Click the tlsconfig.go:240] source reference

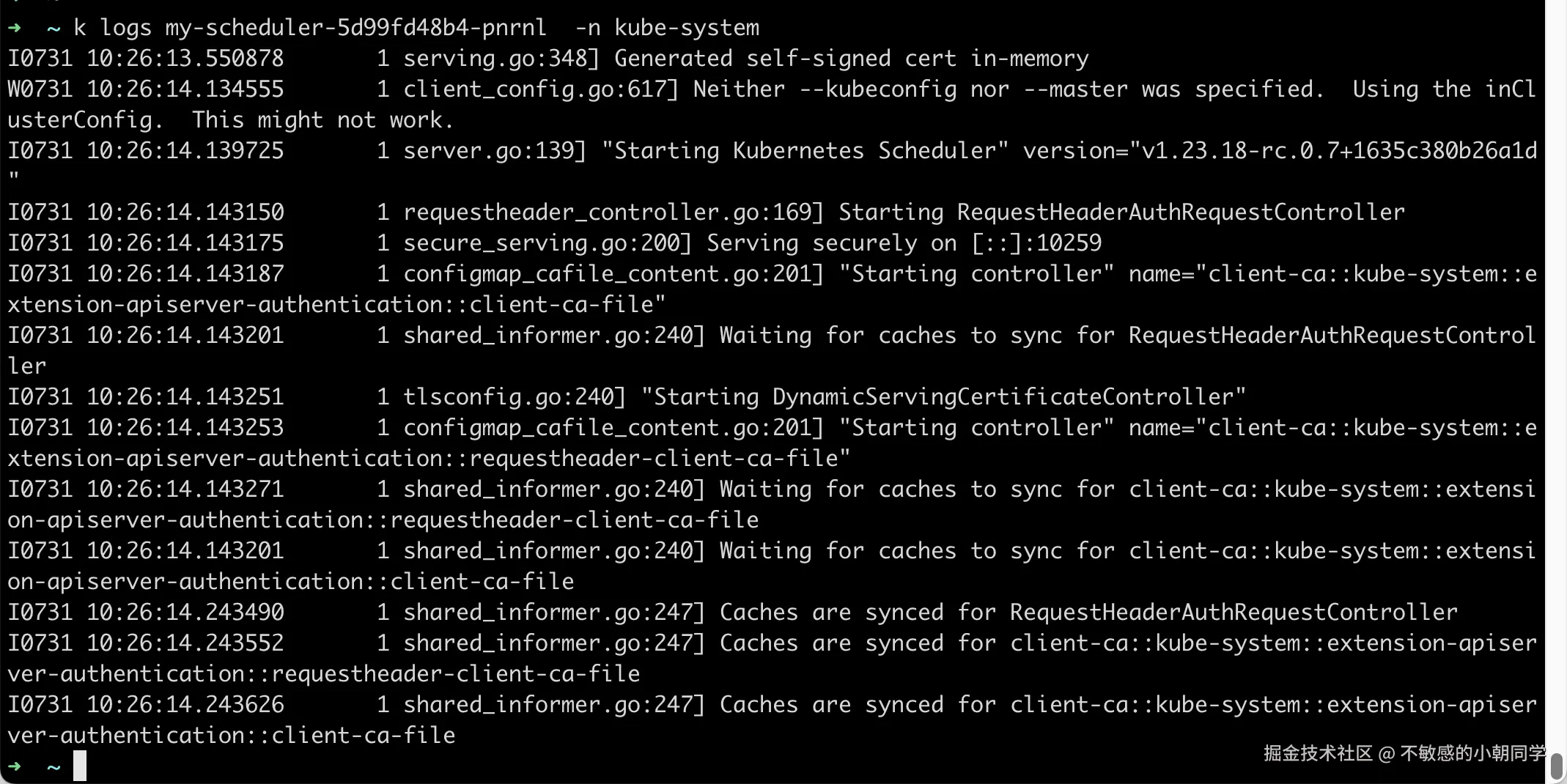tap(515, 397)
